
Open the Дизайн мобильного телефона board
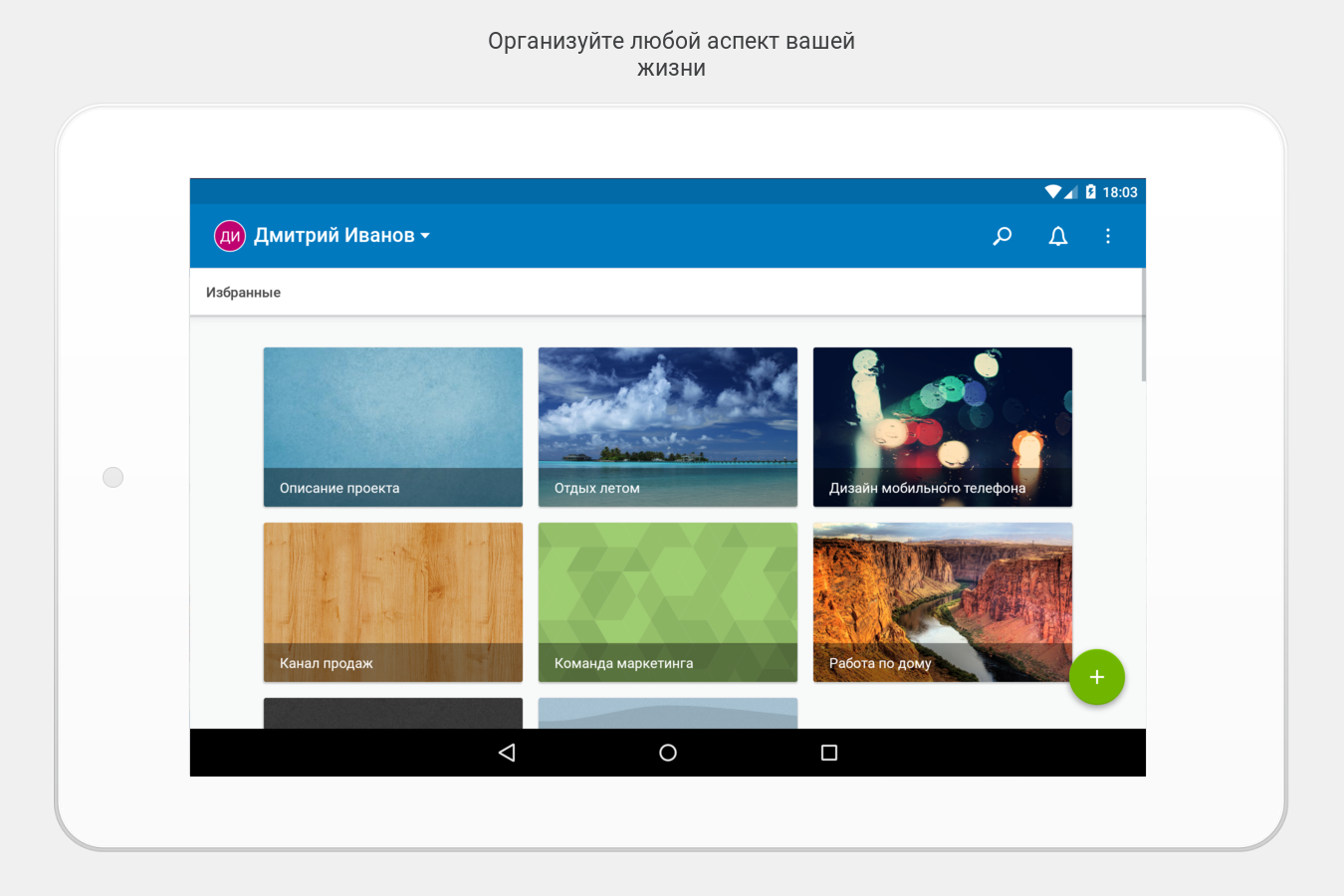943,427
